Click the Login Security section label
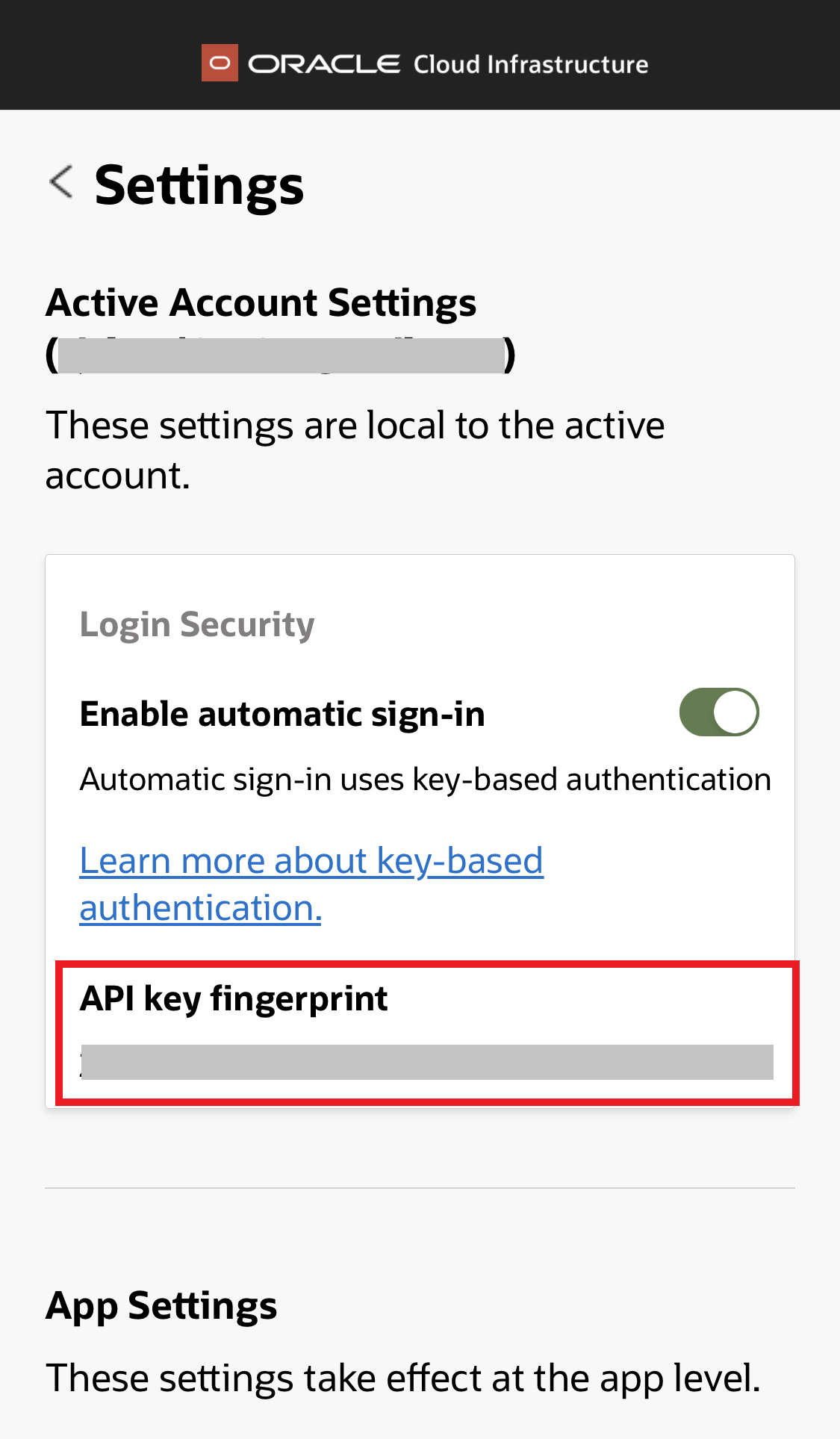Viewport: 840px width, 1439px height. coord(197,624)
